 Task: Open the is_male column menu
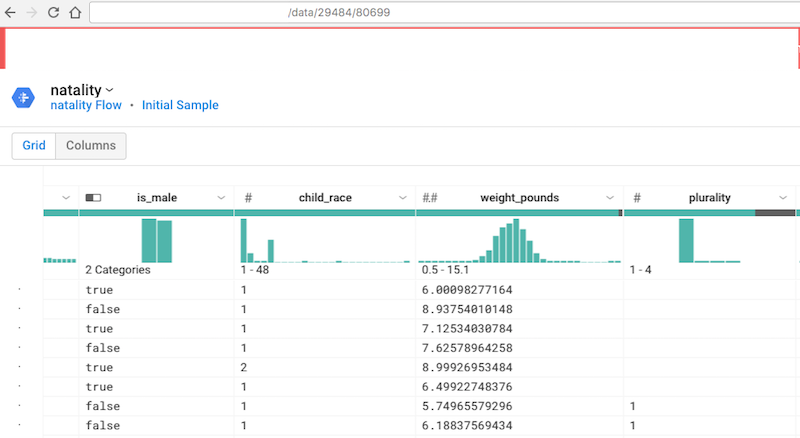(221, 198)
